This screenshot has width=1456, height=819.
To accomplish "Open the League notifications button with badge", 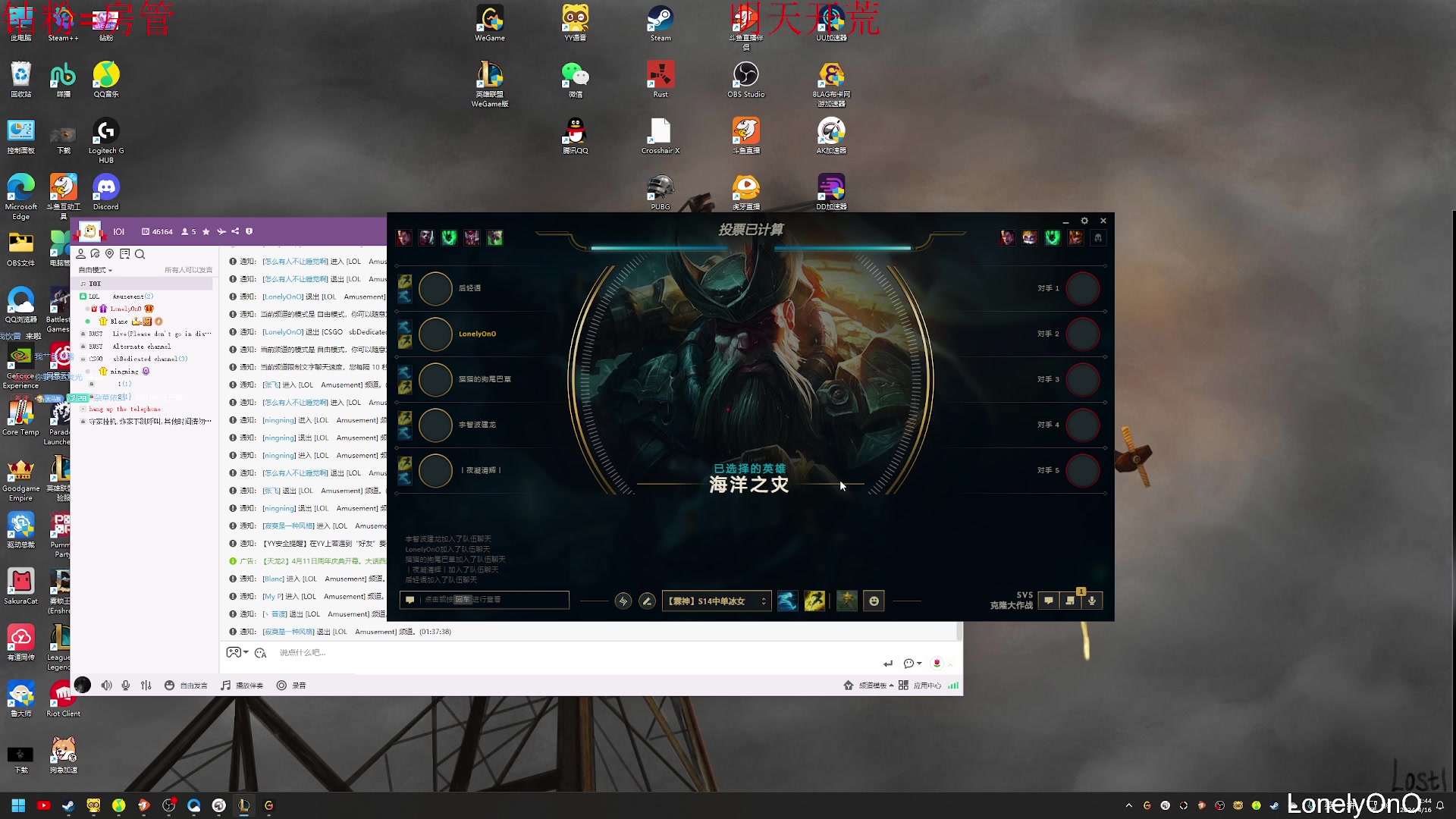I will 1070,601.
